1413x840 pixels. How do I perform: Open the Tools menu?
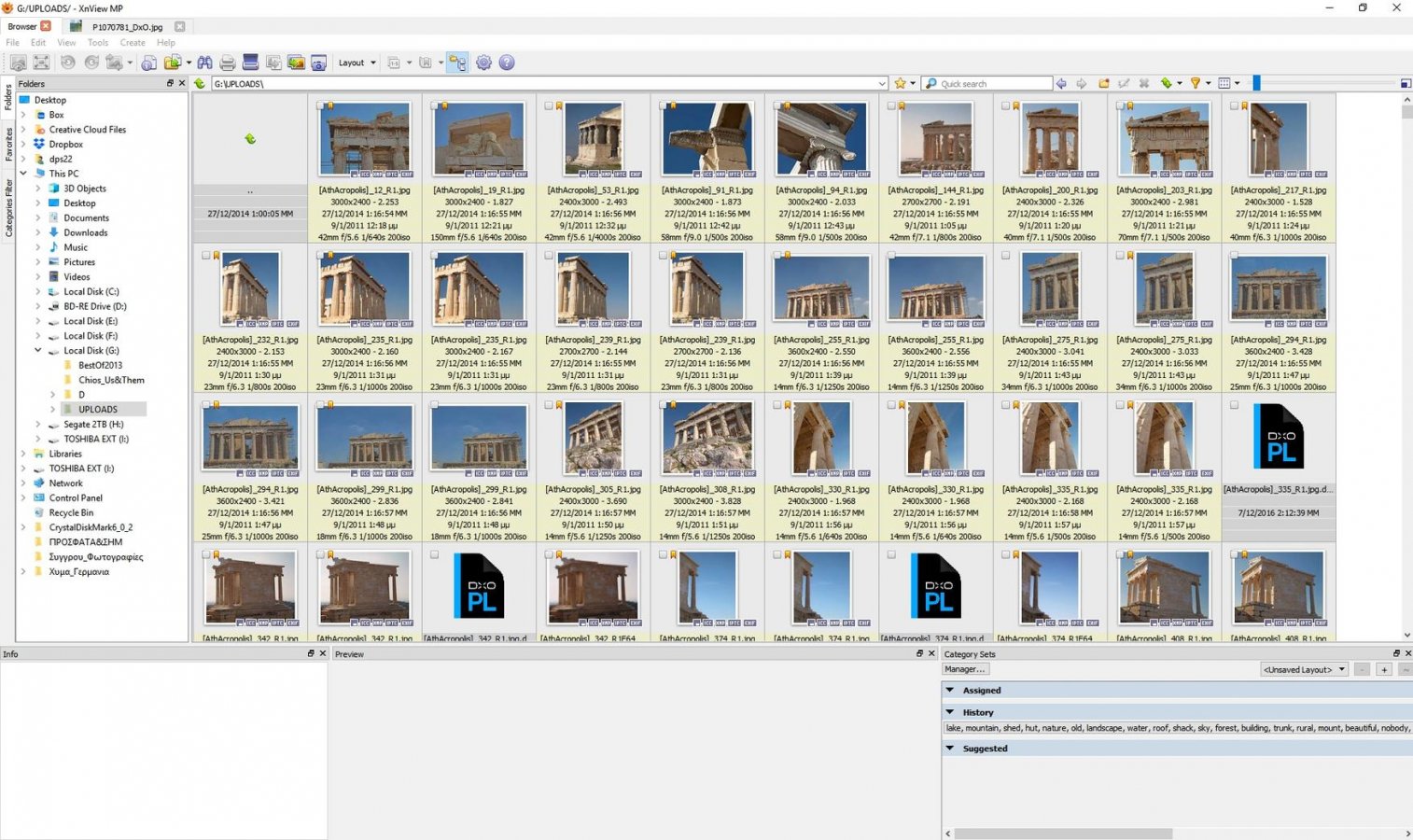(97, 42)
